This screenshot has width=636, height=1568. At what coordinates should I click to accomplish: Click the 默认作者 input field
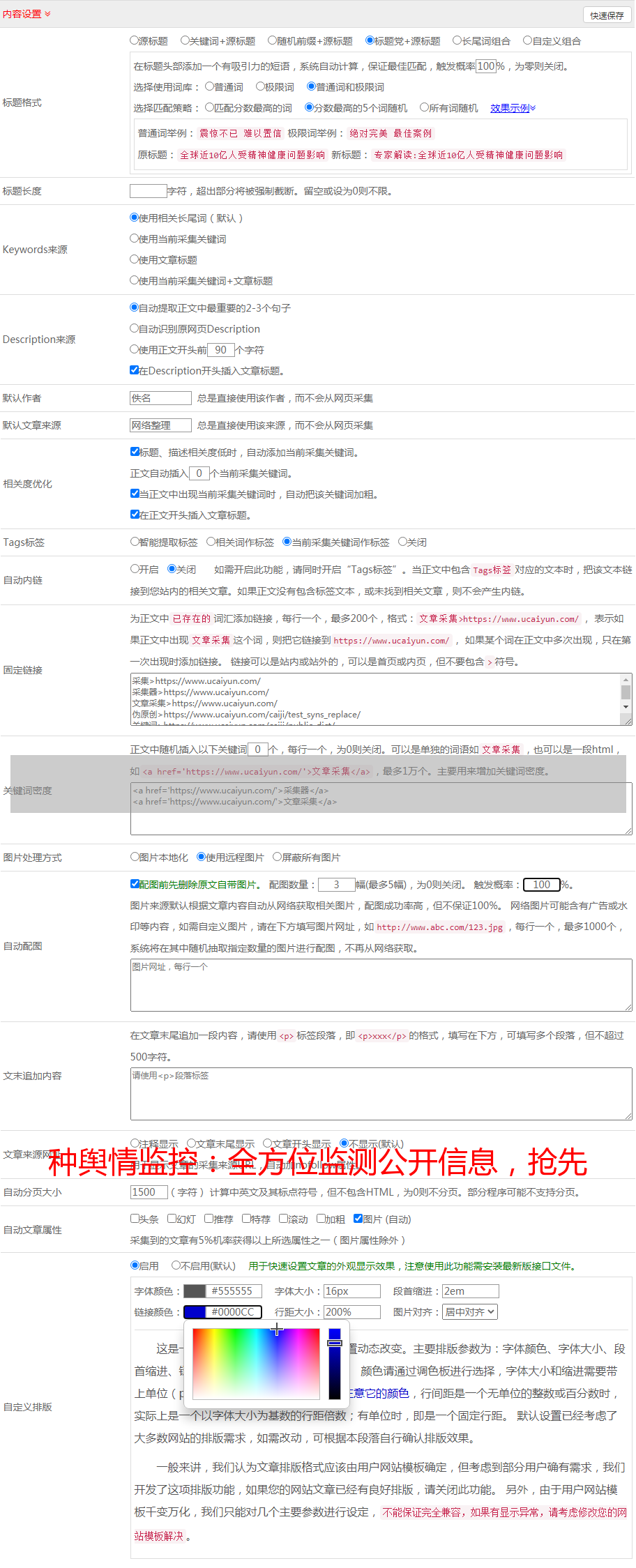[x=160, y=398]
